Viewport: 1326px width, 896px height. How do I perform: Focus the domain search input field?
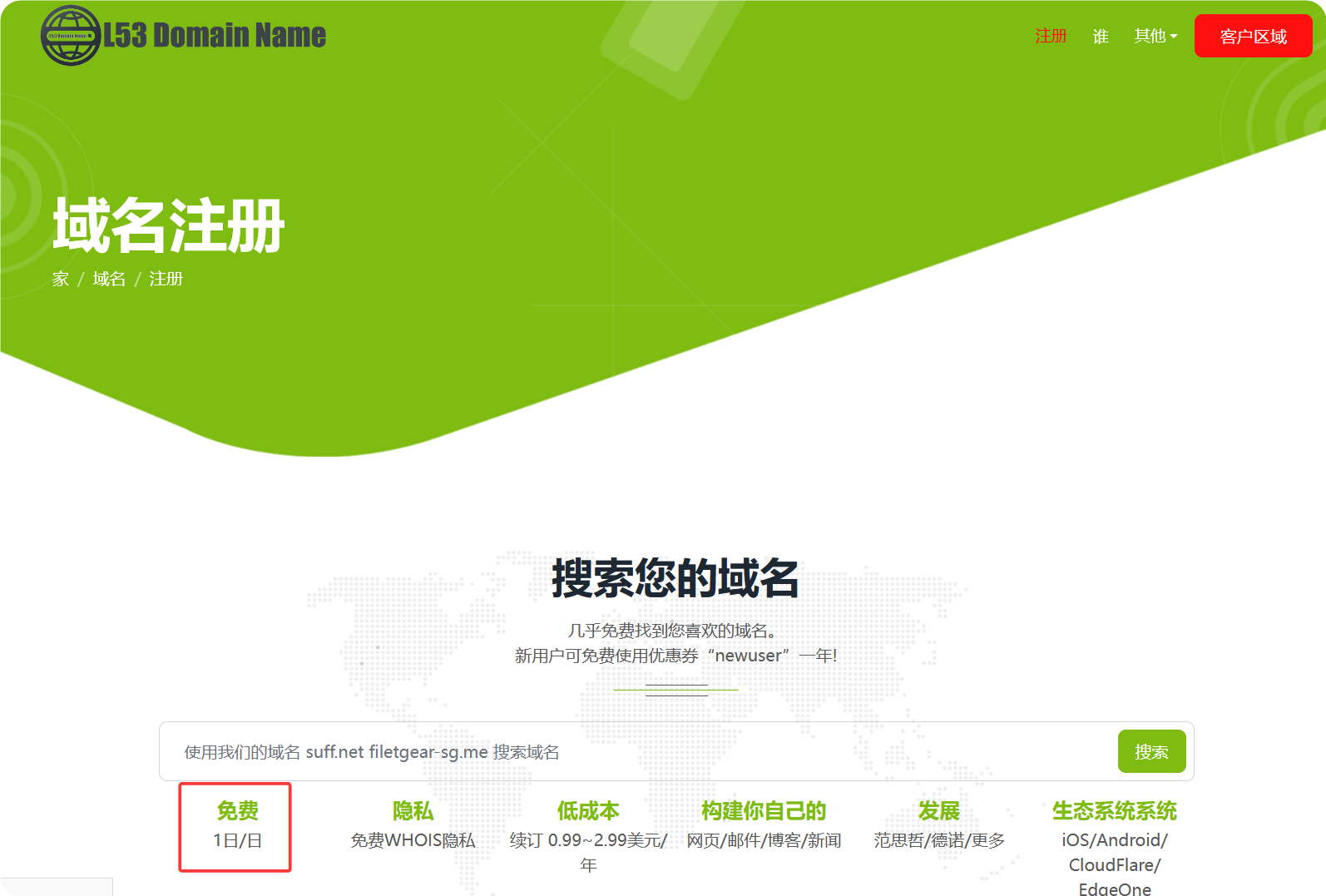[637, 751]
